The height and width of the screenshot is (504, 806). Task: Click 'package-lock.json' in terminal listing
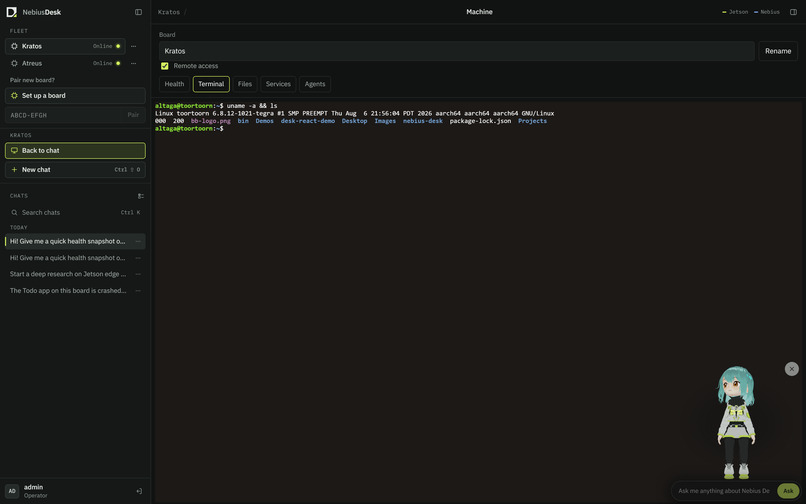(x=480, y=121)
